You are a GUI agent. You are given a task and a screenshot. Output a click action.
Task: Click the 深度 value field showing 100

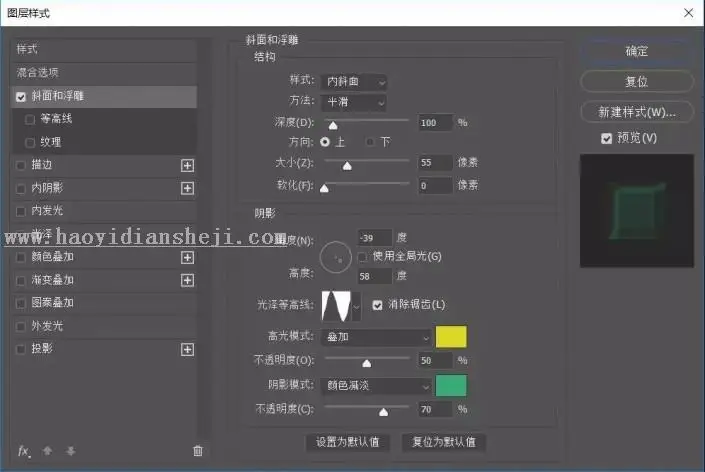[435, 123]
